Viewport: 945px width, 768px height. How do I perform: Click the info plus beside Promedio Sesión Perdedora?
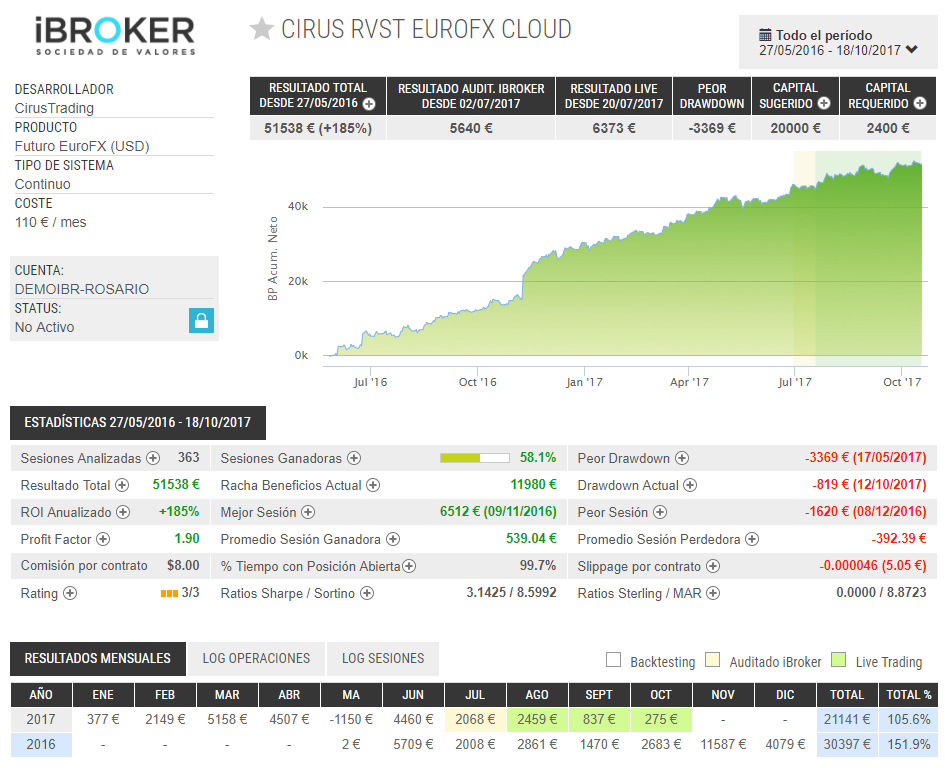752,539
